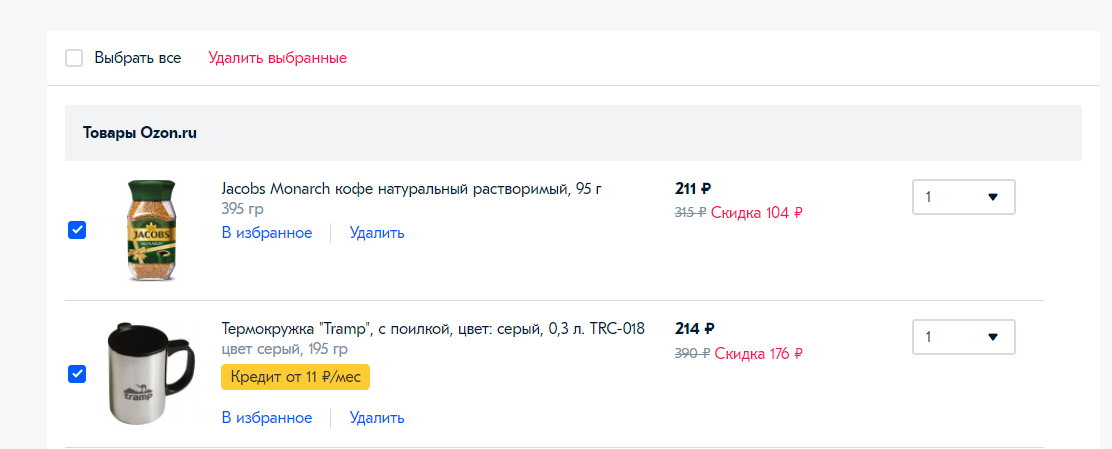Click the 'Кредит от 11 ₽/мес' badge
Image resolution: width=1112 pixels, height=449 pixels.
coord(296,377)
